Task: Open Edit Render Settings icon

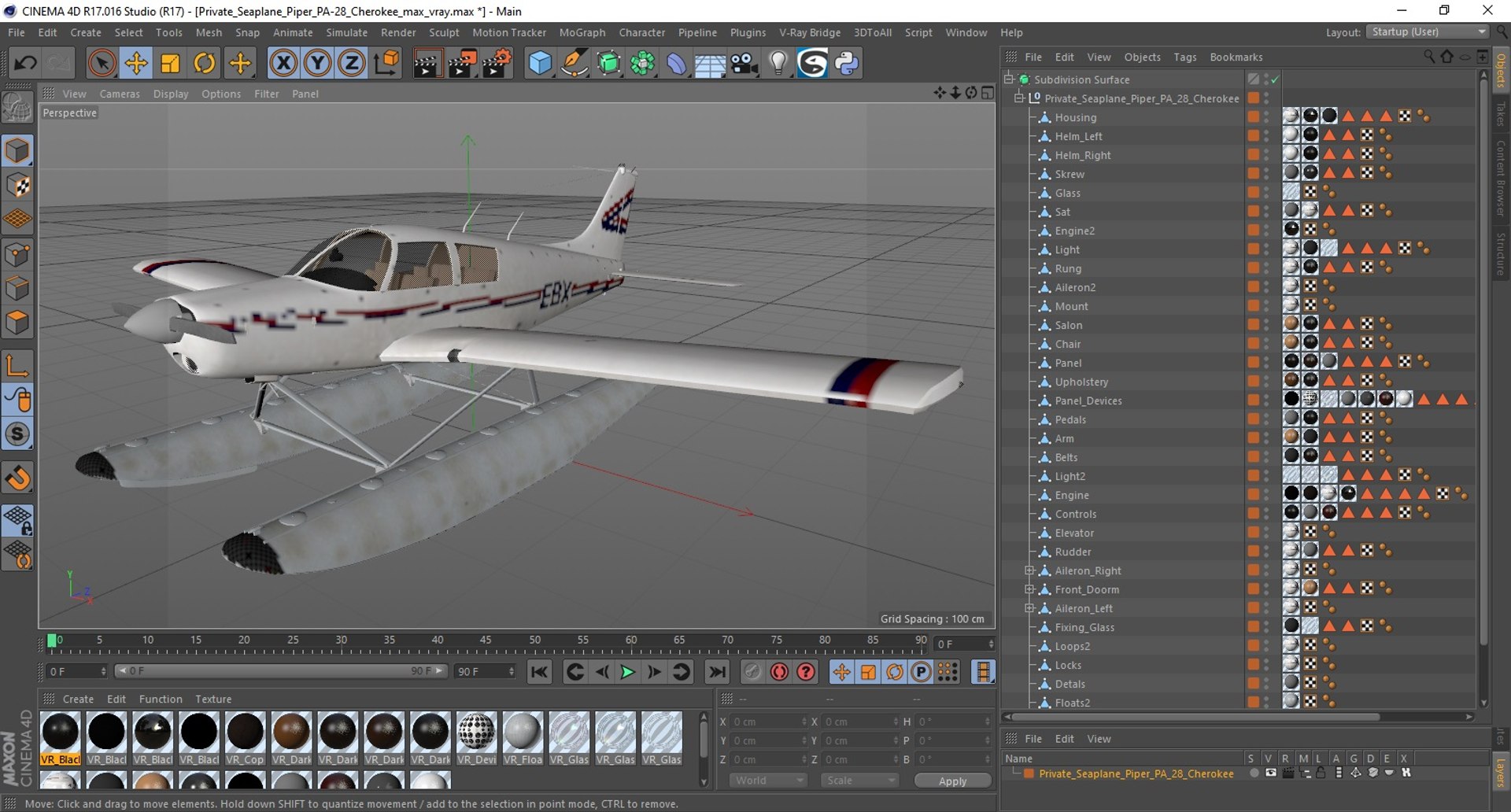Action: (497, 63)
